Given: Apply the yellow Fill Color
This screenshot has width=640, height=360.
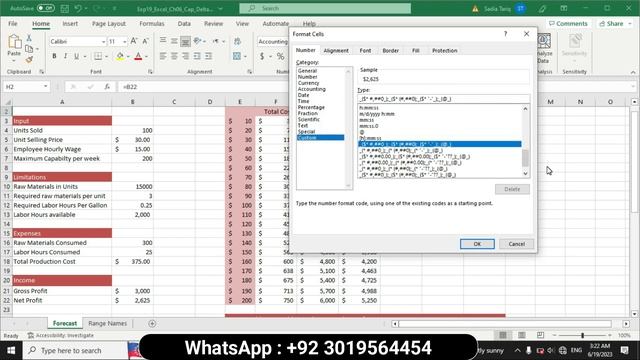Looking at the screenshot, I should (x=120, y=56).
